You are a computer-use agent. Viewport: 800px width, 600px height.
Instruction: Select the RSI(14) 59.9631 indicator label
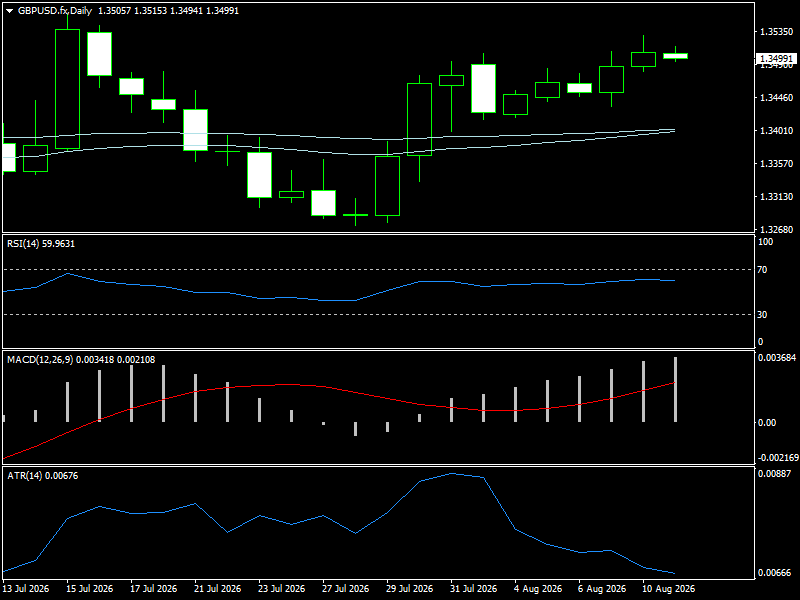[41, 244]
